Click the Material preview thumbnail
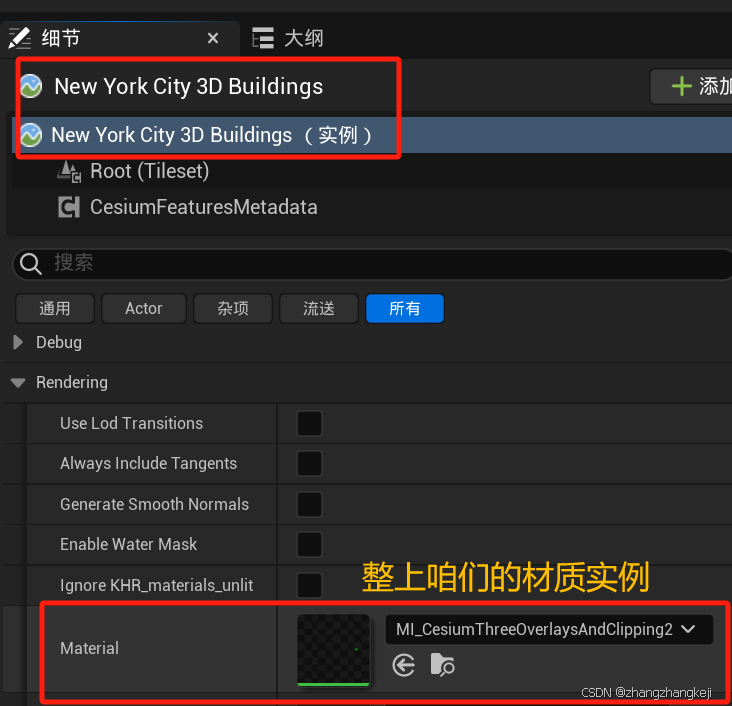Screen dimensions: 732x706 [x=333, y=650]
